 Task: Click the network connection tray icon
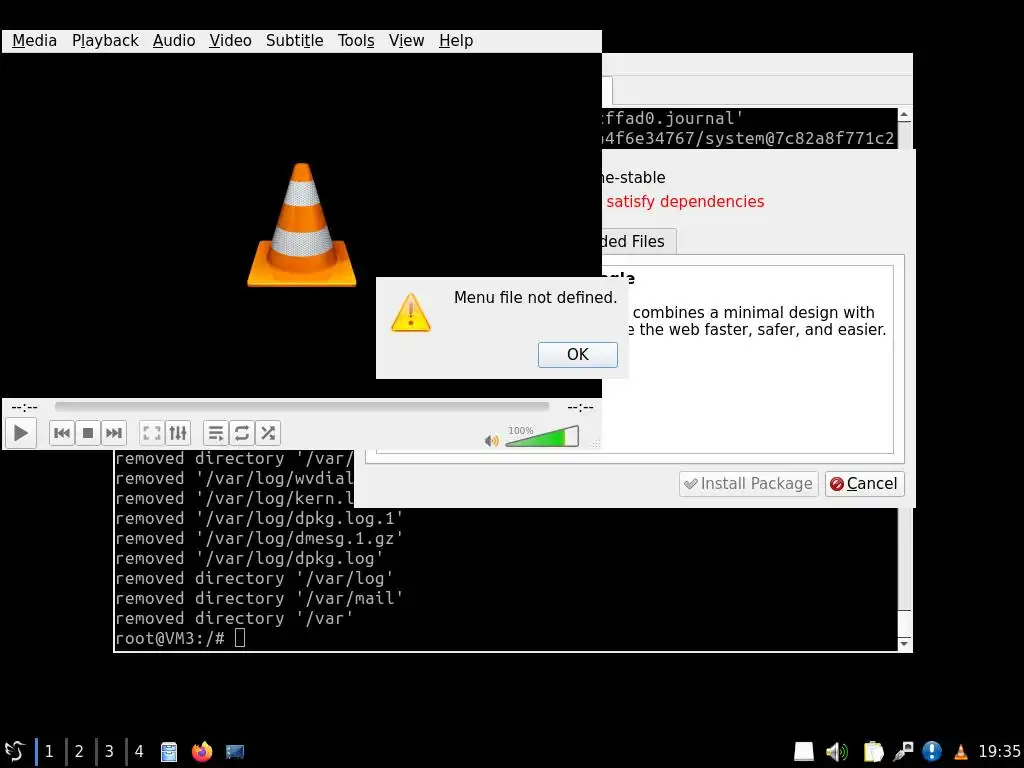[x=903, y=752]
